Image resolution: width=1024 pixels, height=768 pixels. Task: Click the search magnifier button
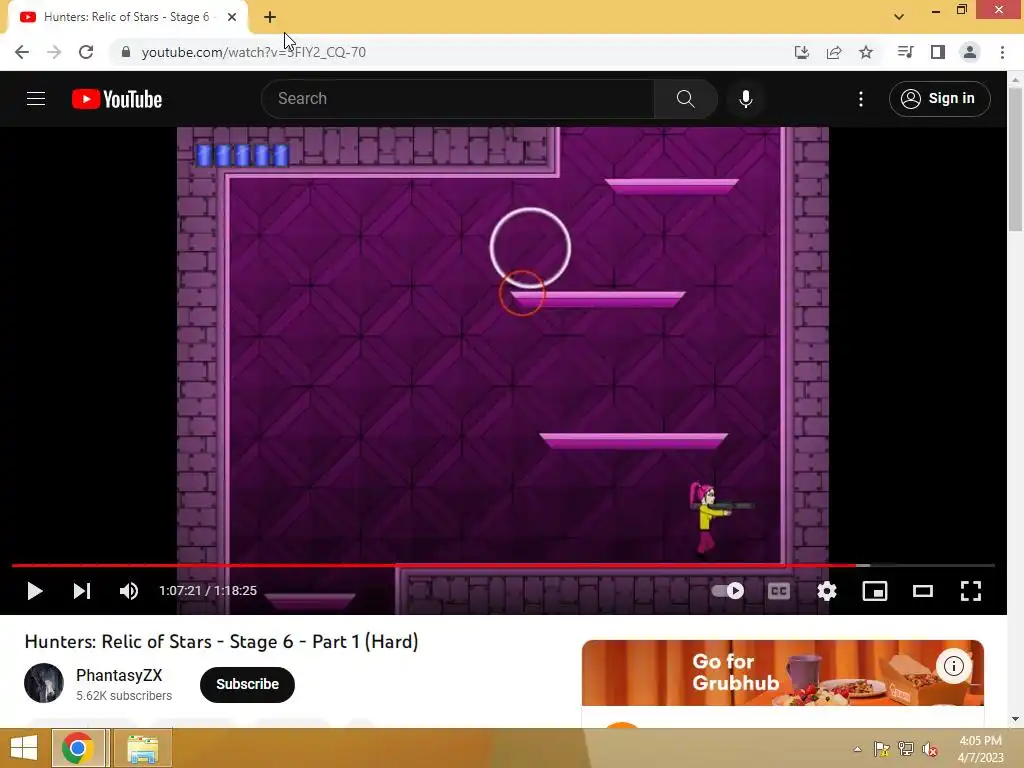pyautogui.click(x=686, y=99)
